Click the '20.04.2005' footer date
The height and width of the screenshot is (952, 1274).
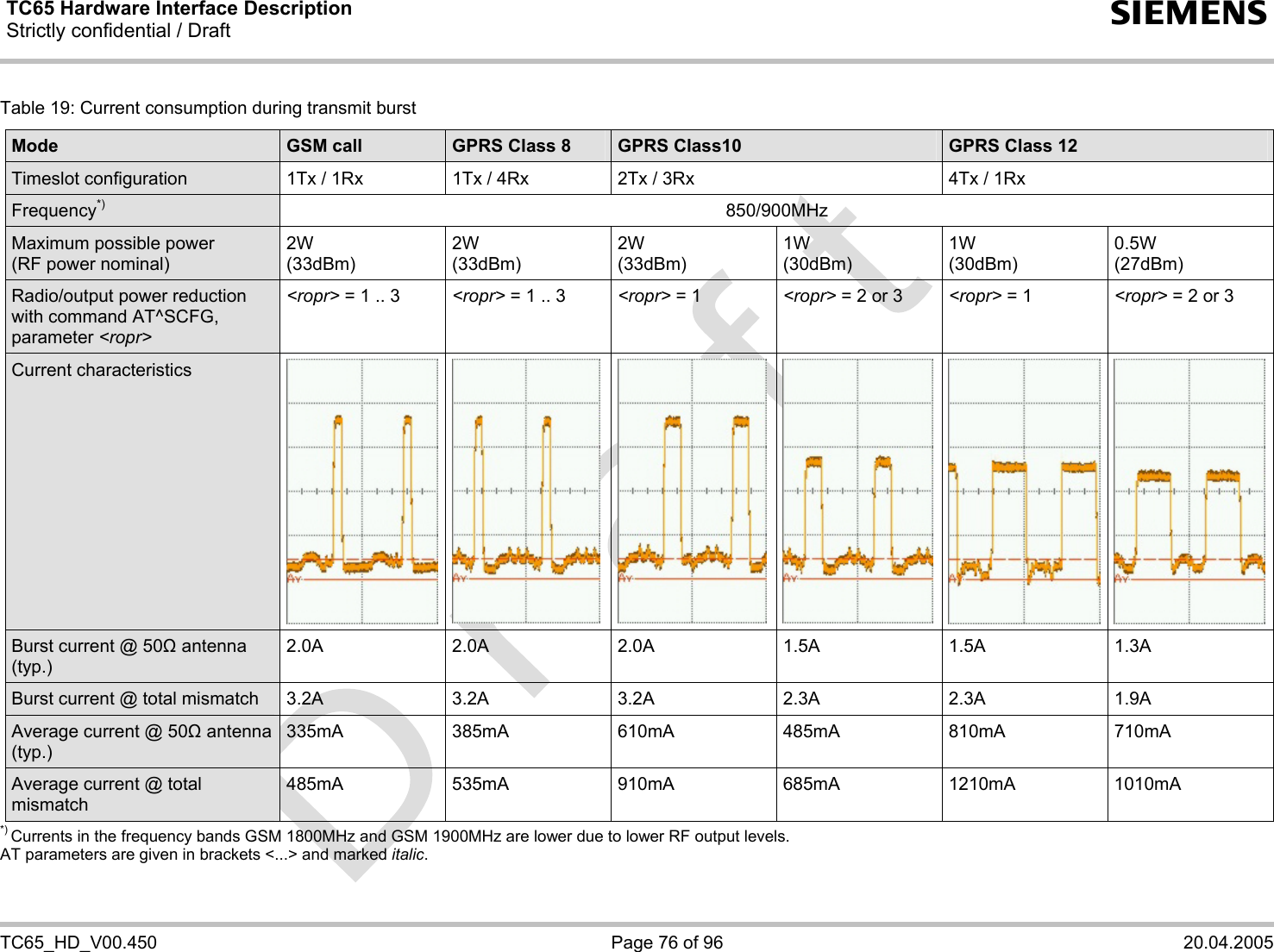point(1228,943)
